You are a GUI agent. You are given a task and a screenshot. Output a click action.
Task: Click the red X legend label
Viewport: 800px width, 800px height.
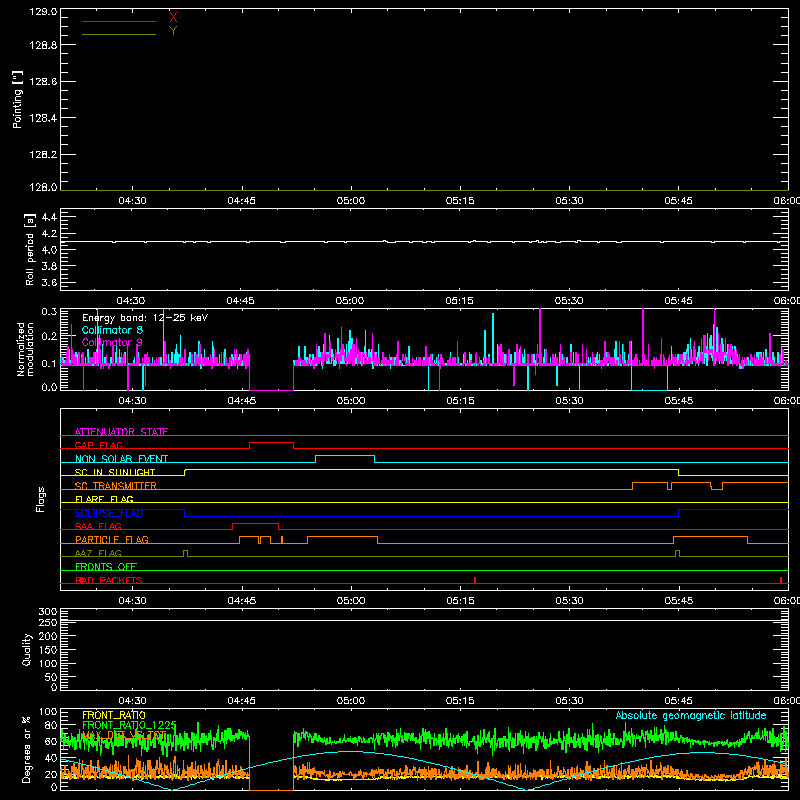pyautogui.click(x=173, y=18)
